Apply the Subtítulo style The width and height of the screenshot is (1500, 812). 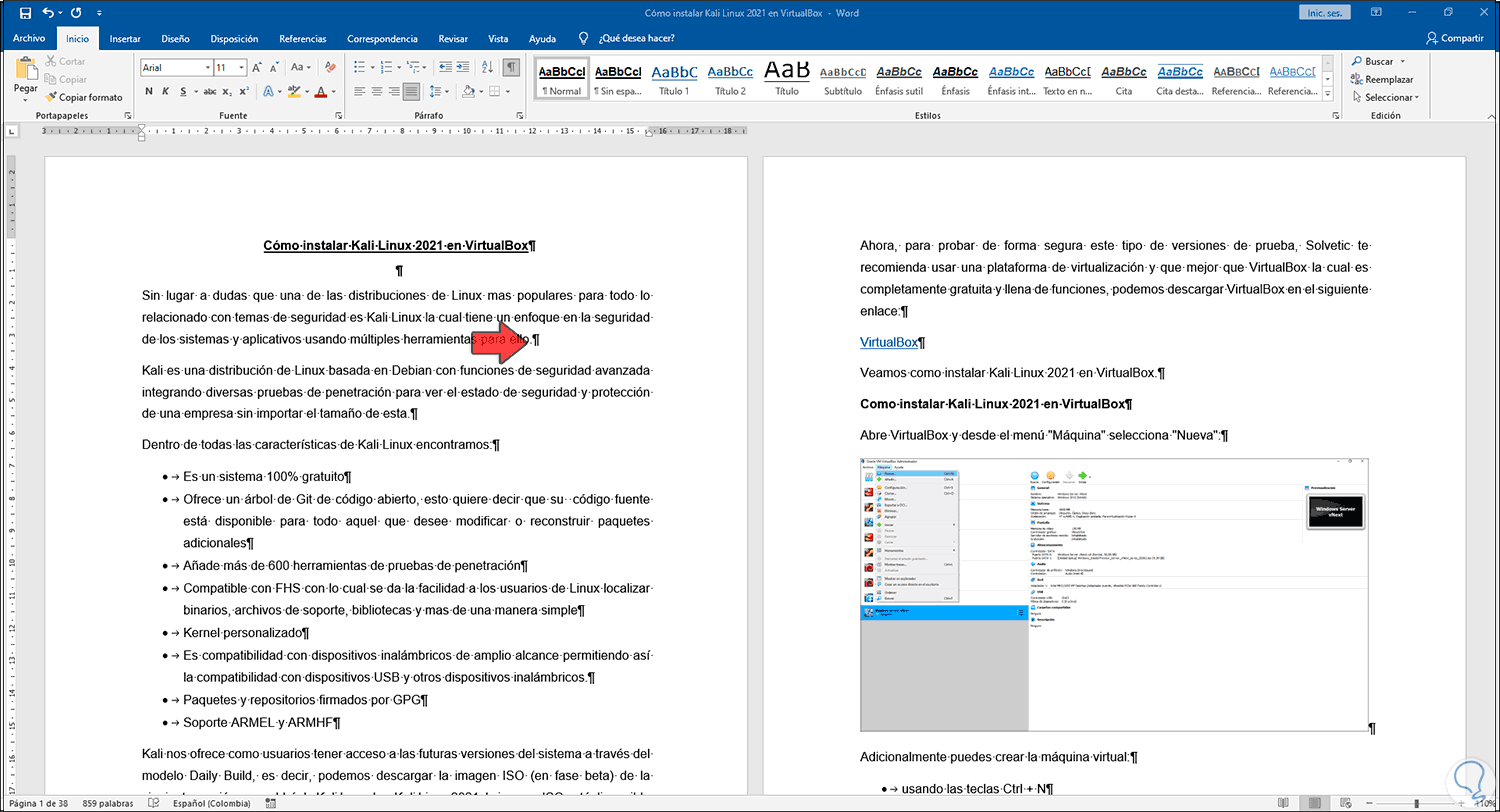842,79
